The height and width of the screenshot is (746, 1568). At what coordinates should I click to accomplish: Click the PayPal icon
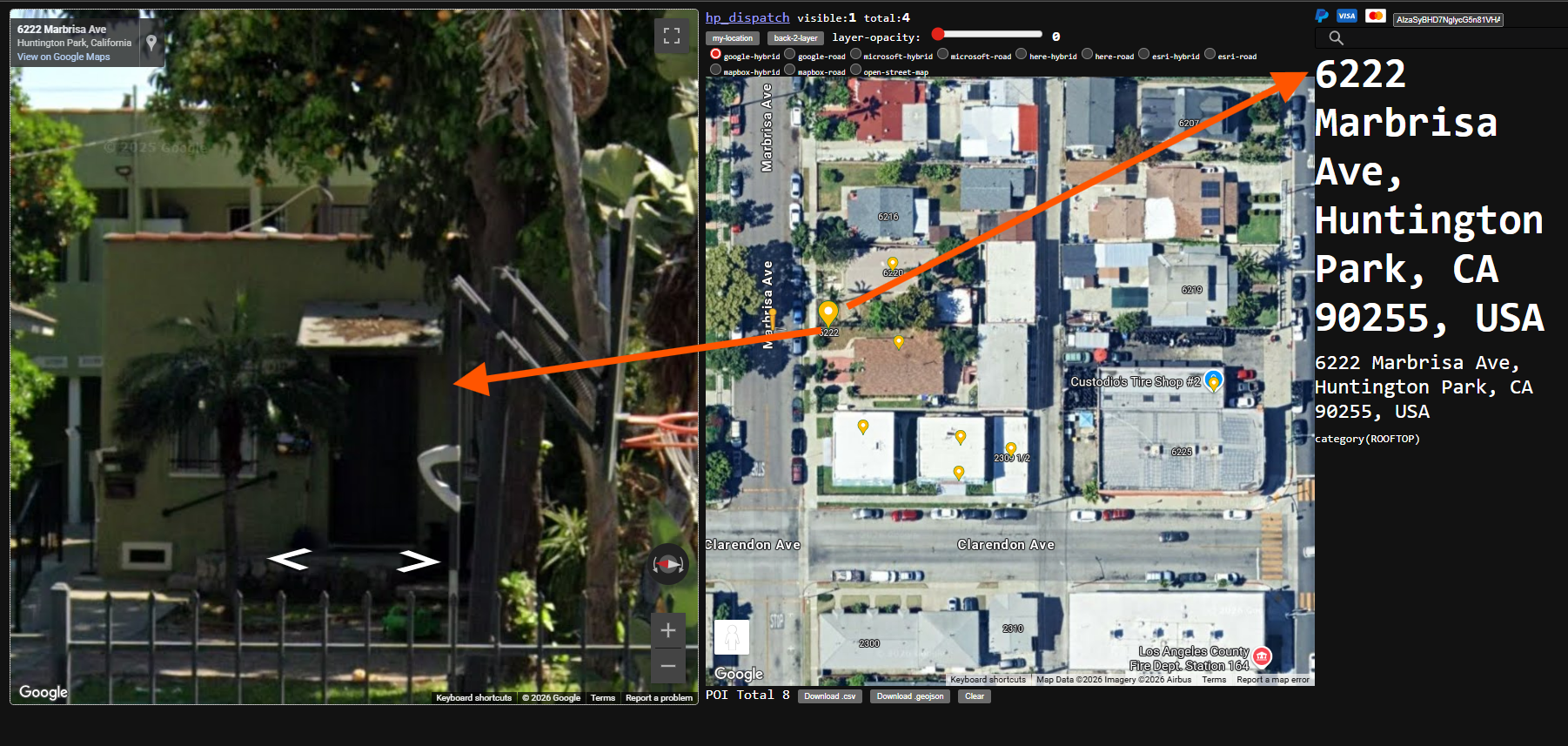point(1322,16)
